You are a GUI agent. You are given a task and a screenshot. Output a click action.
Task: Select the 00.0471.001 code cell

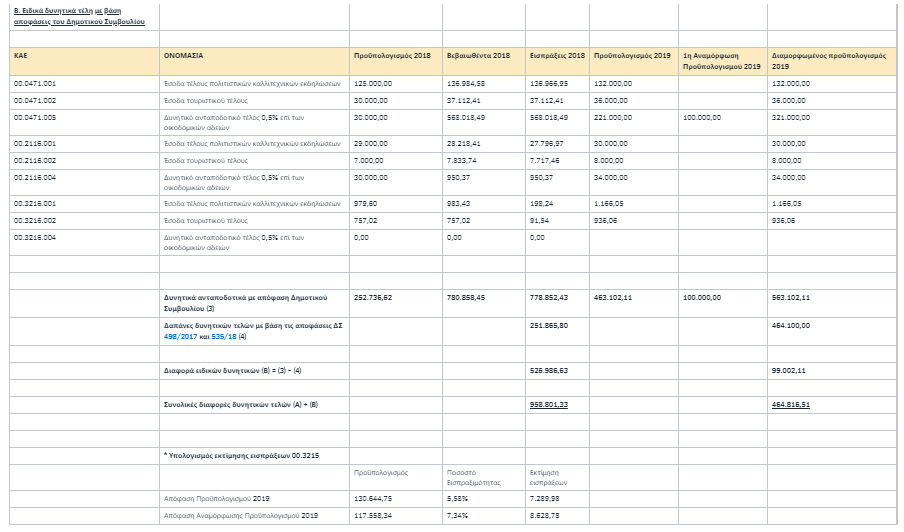pyautogui.click(x=35, y=83)
